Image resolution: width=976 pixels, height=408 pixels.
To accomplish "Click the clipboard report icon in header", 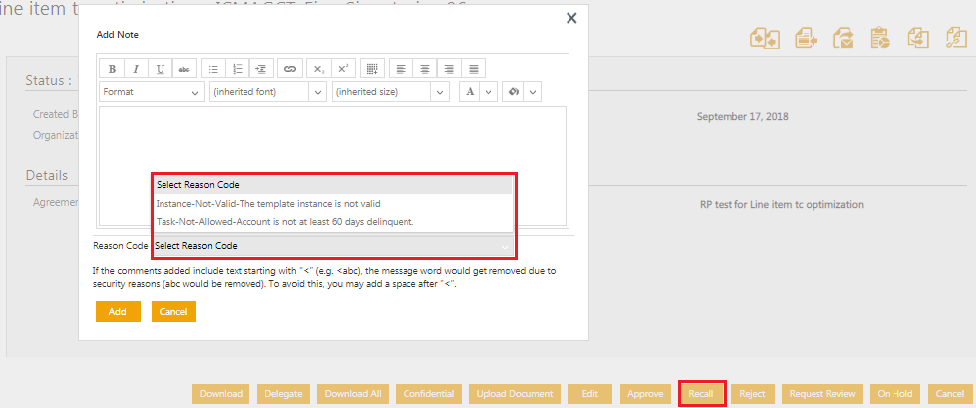I will pos(880,38).
